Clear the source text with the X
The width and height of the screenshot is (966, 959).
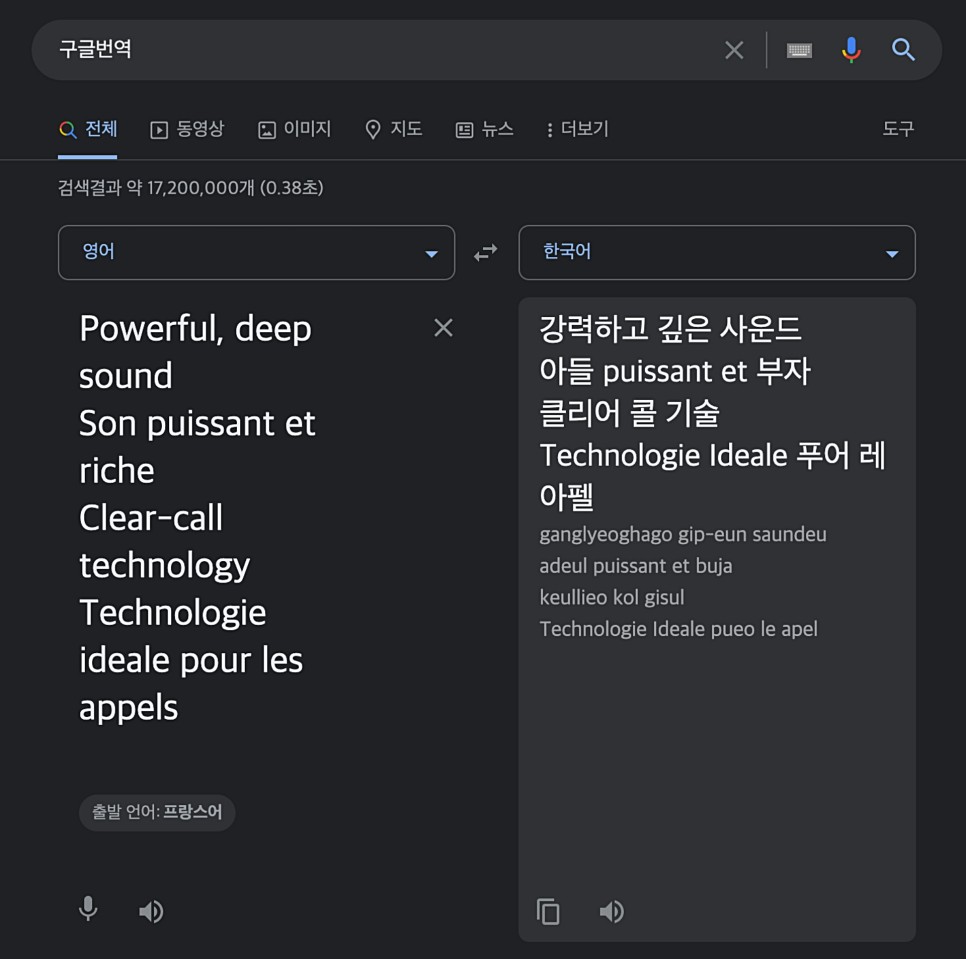pyautogui.click(x=443, y=327)
